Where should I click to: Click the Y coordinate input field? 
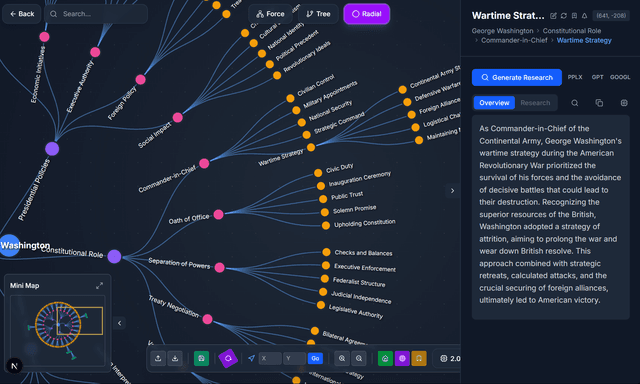click(x=294, y=358)
